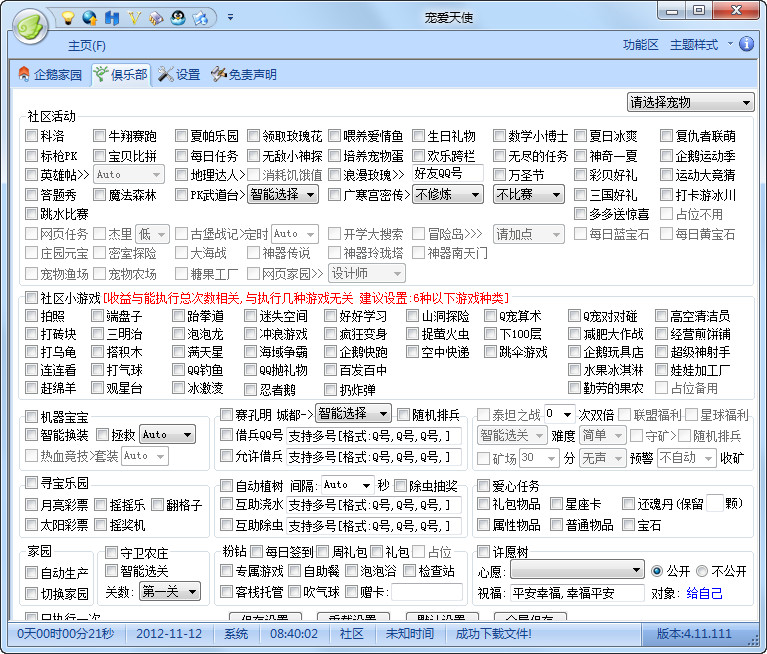767x654 pixels.
Task: Click the 未知时间 status bar entry
Action: pyautogui.click(x=409, y=634)
